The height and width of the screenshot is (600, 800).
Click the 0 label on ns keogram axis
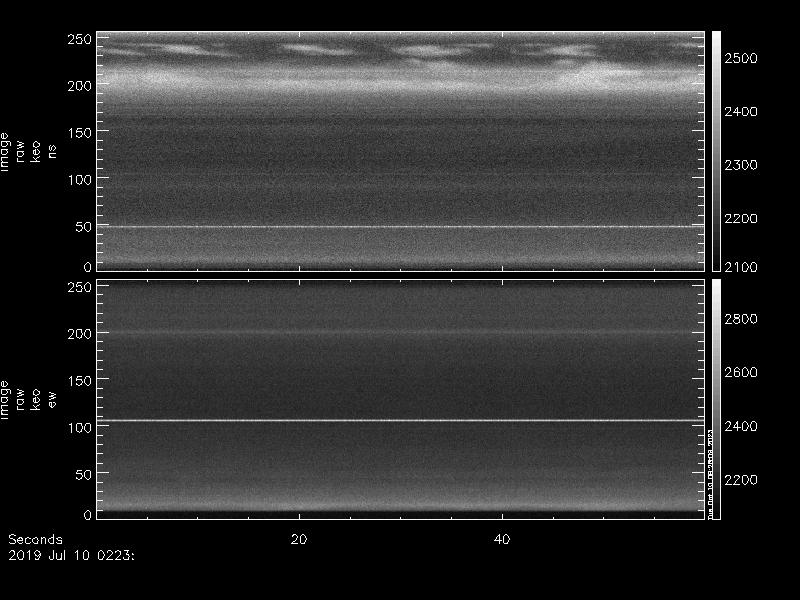pos(88,266)
